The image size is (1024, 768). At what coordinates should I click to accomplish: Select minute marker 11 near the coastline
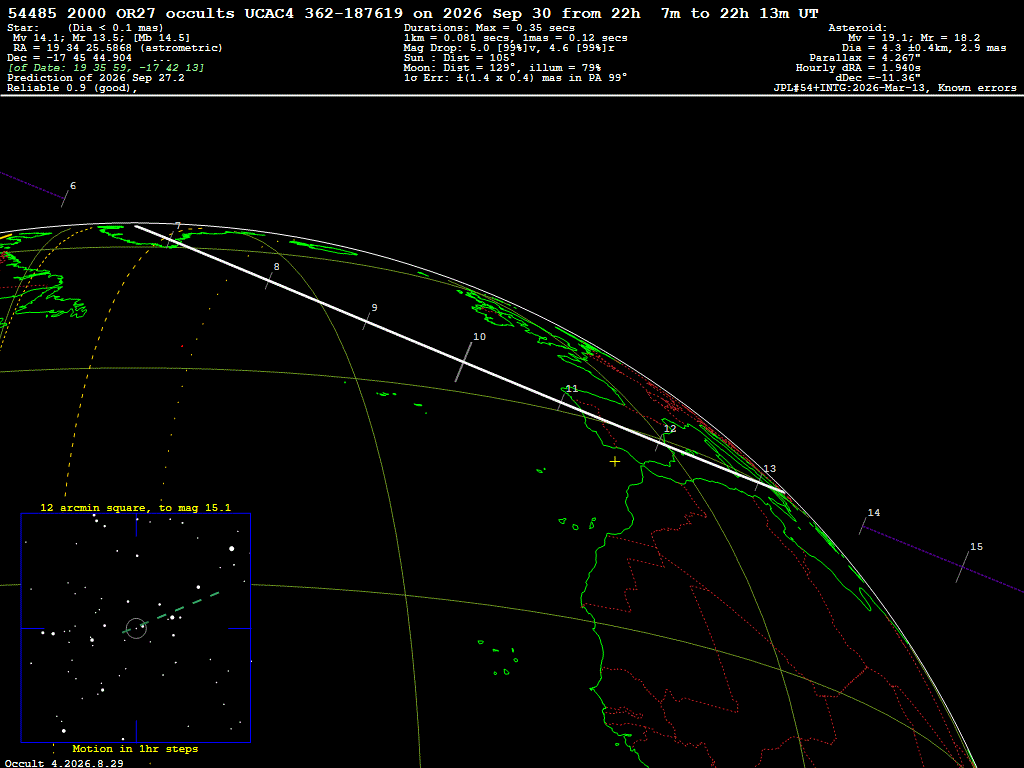tap(571, 389)
